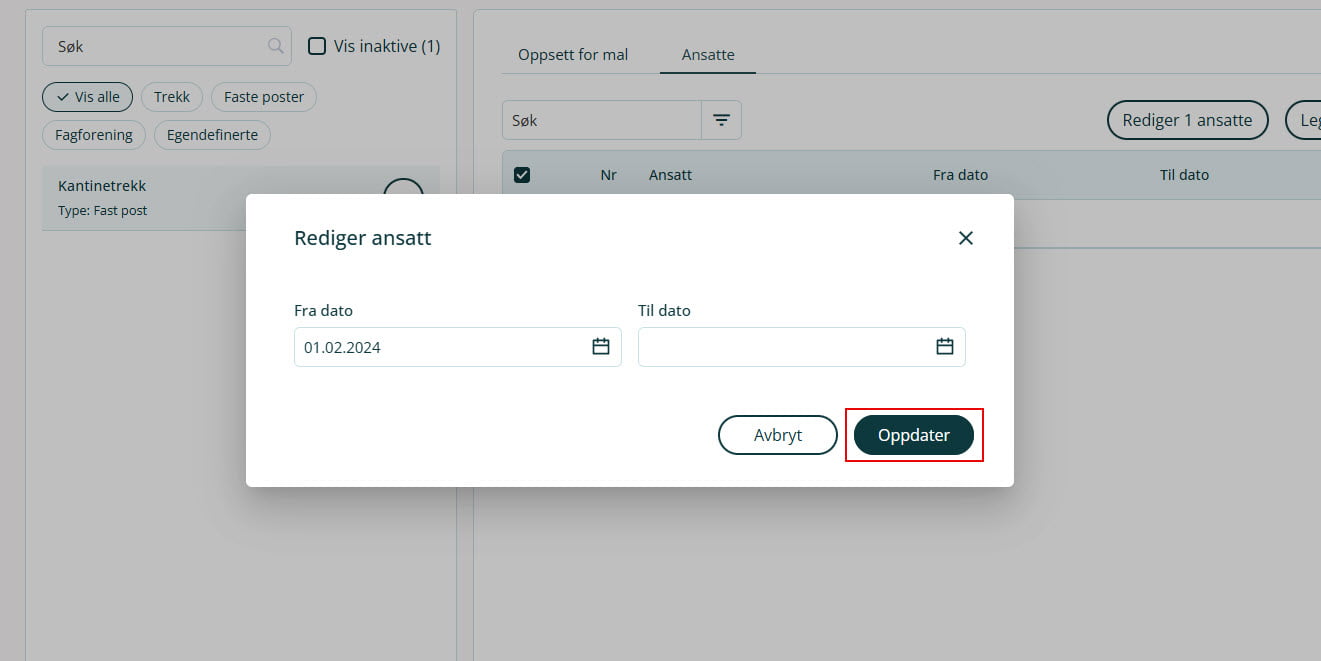The image size is (1321, 661).
Task: Switch to the Ansatte tab
Action: 708,55
